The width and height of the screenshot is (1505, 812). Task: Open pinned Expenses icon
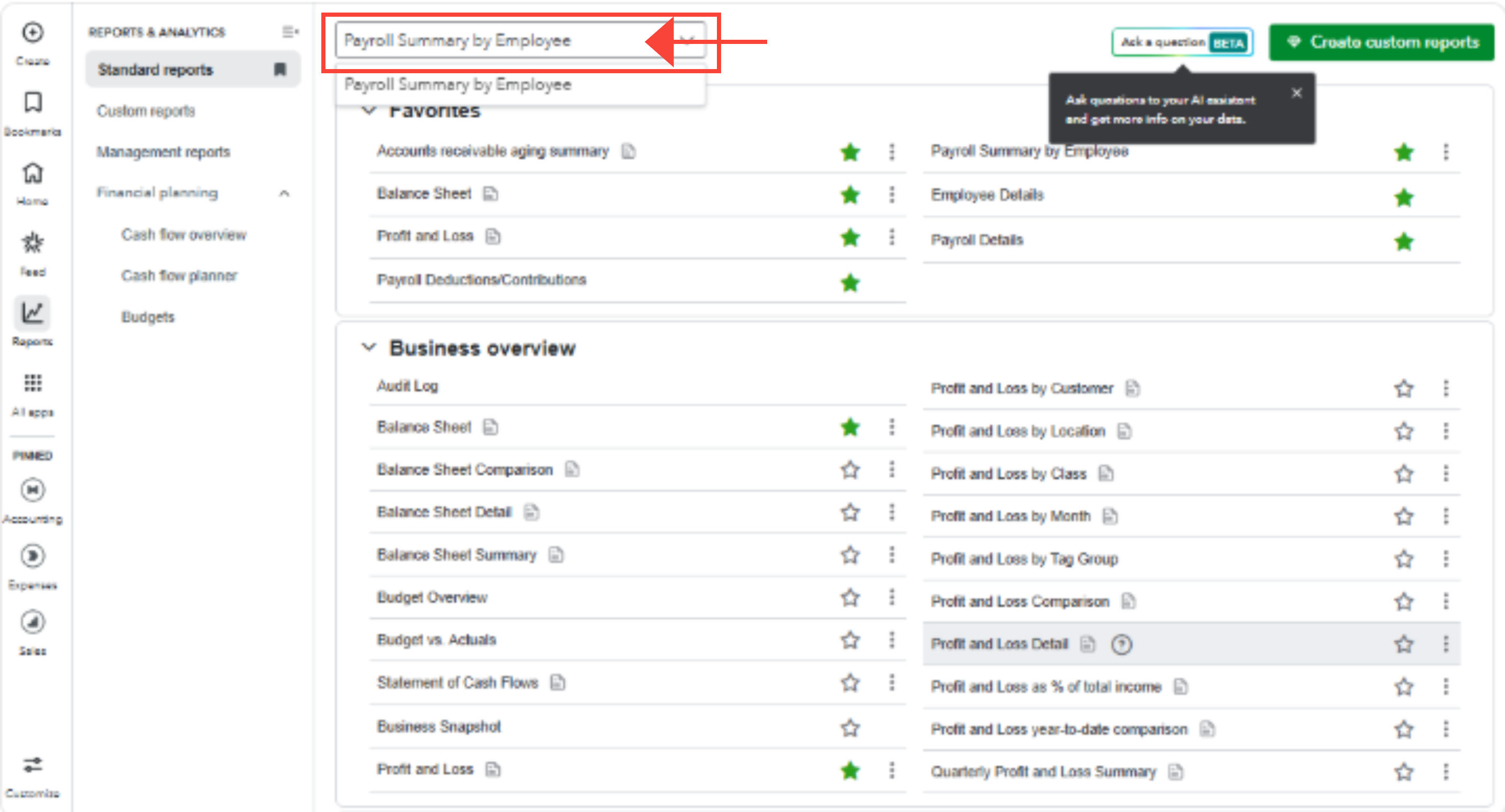pyautogui.click(x=33, y=556)
